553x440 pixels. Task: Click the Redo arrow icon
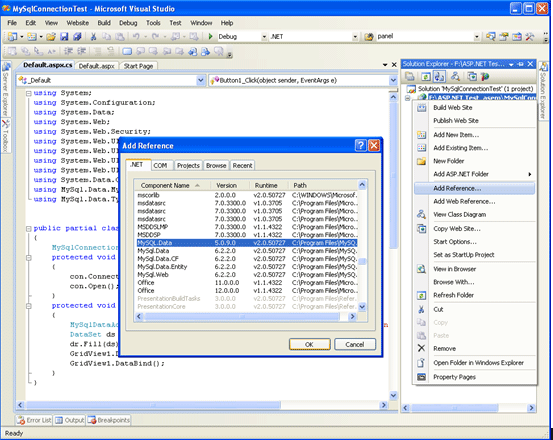155,36
